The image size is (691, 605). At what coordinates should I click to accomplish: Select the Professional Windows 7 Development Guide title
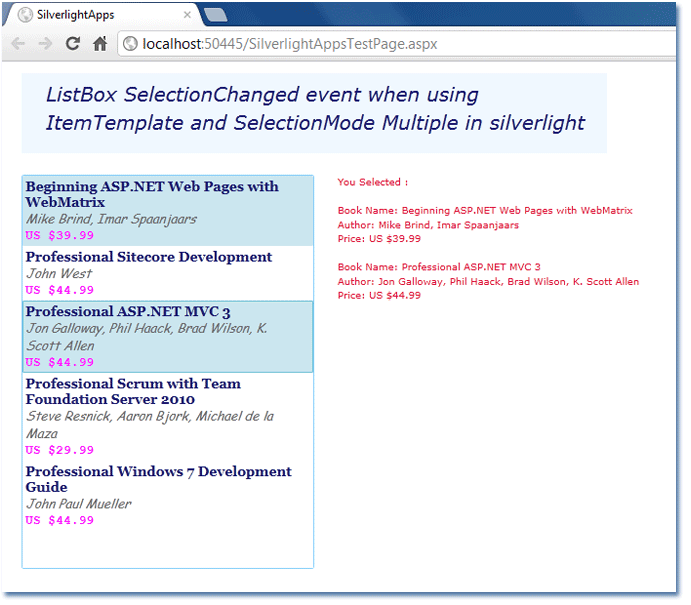coord(159,479)
